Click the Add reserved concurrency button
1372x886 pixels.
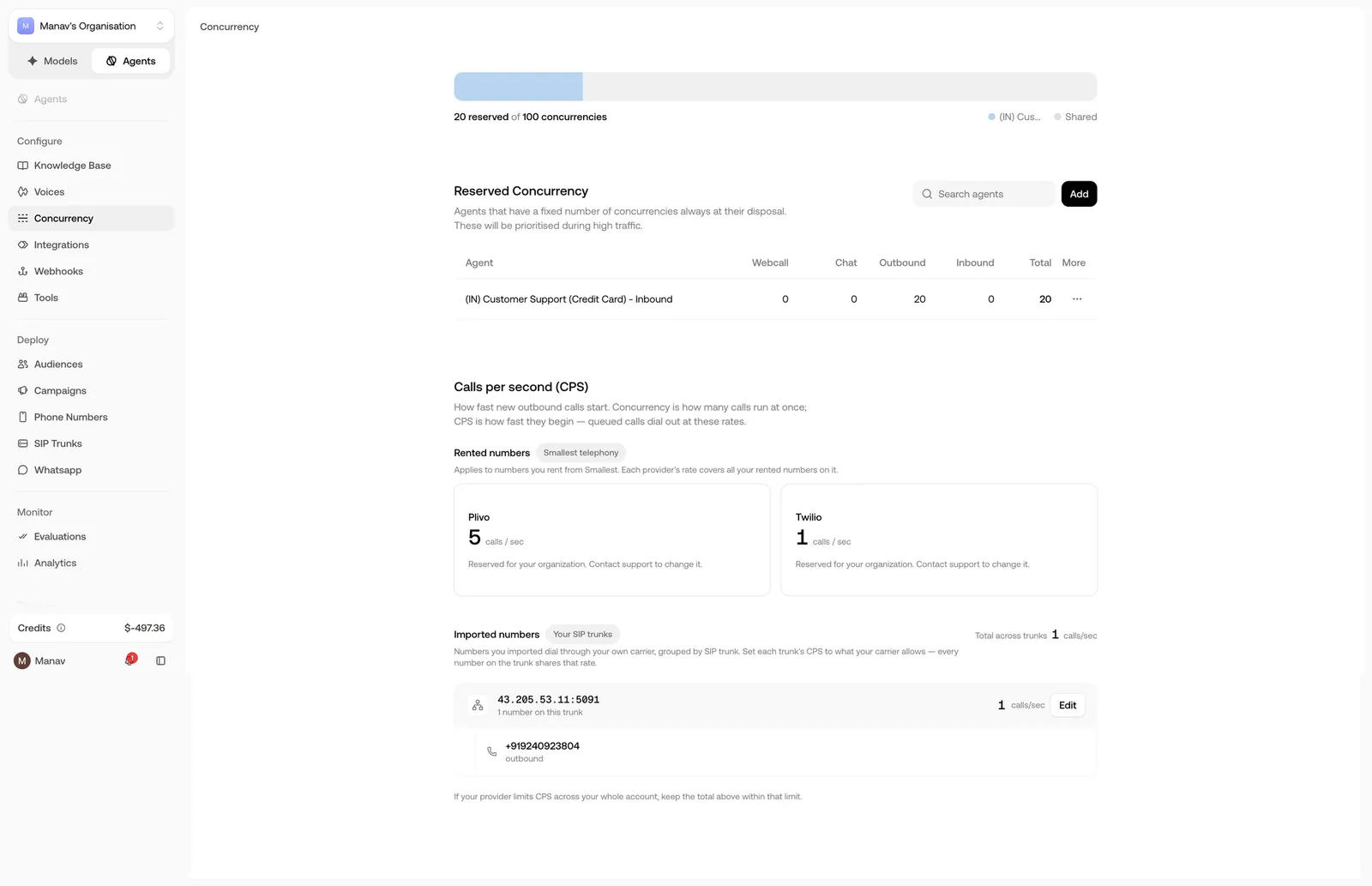click(x=1079, y=195)
